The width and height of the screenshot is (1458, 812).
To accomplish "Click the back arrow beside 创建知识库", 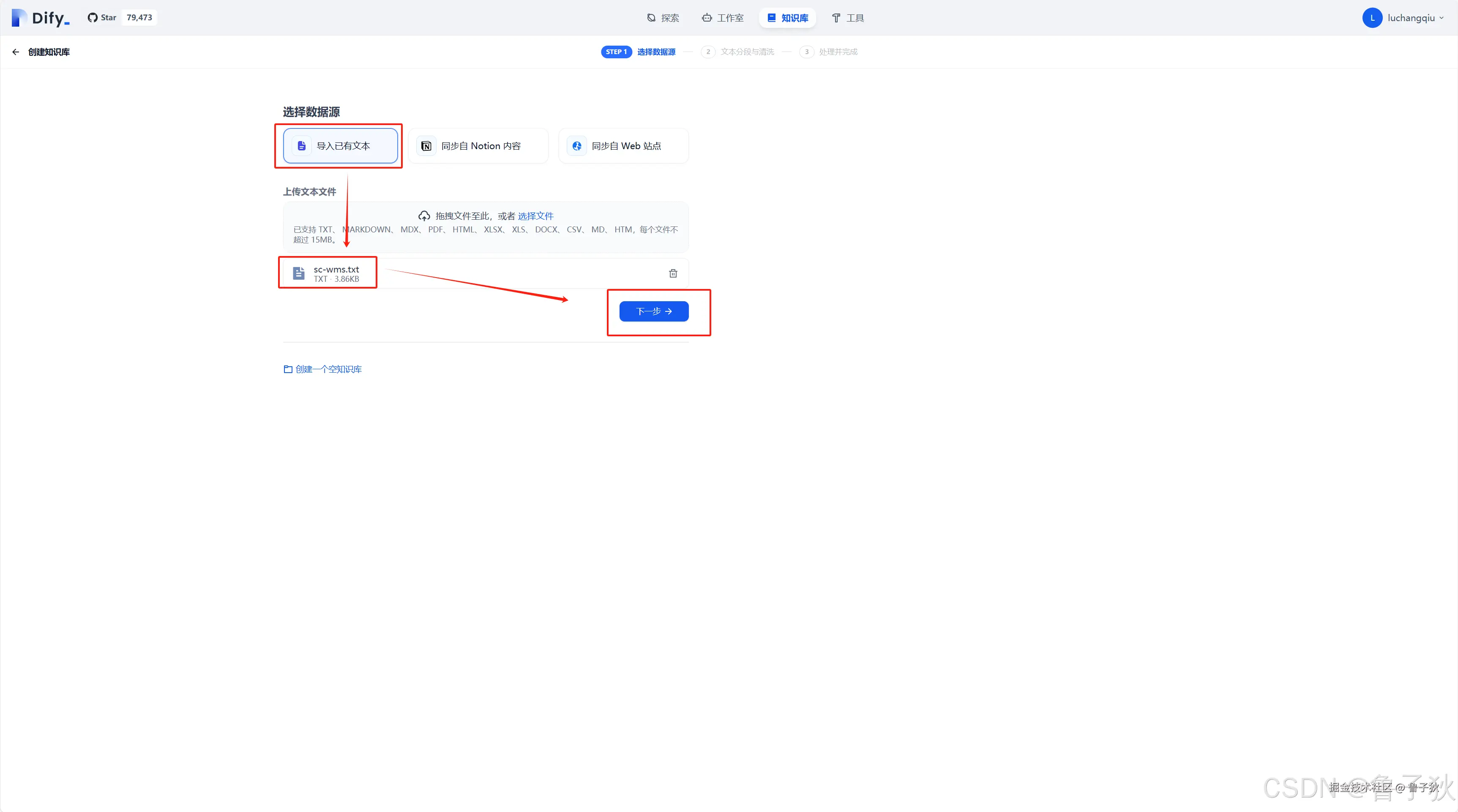I will click(x=15, y=52).
